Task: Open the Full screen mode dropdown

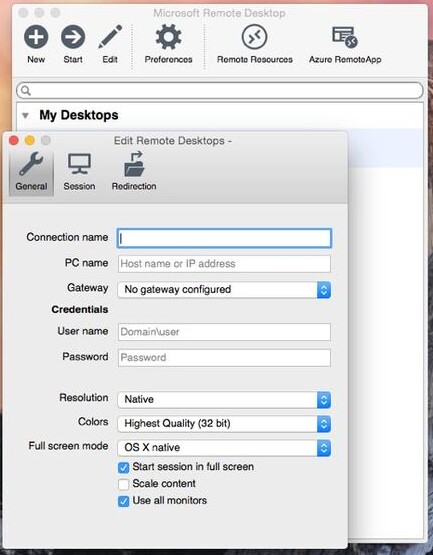Action: click(x=224, y=448)
